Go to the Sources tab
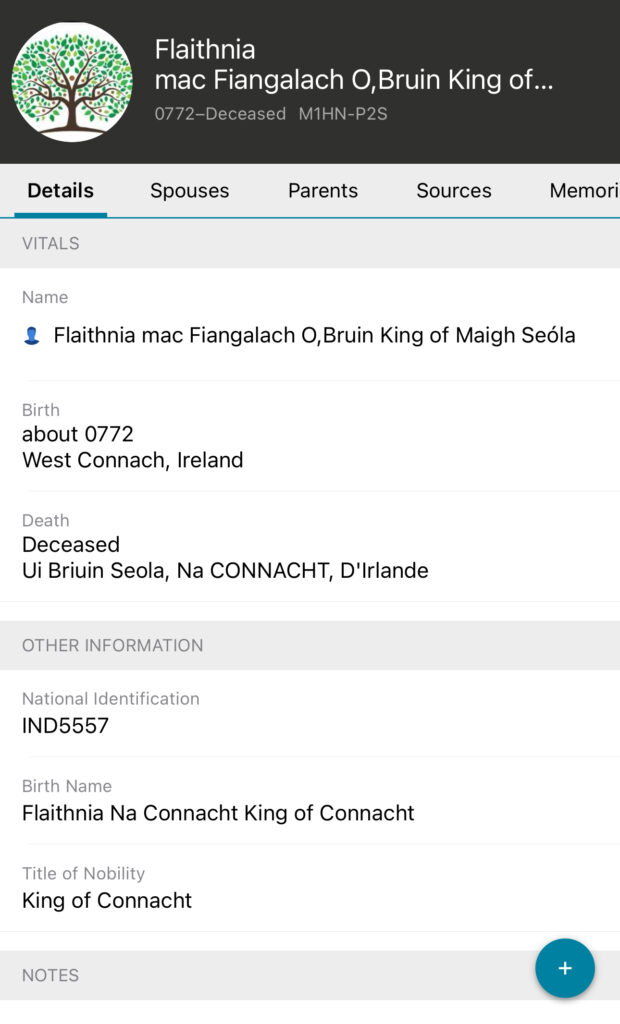 coord(453,191)
